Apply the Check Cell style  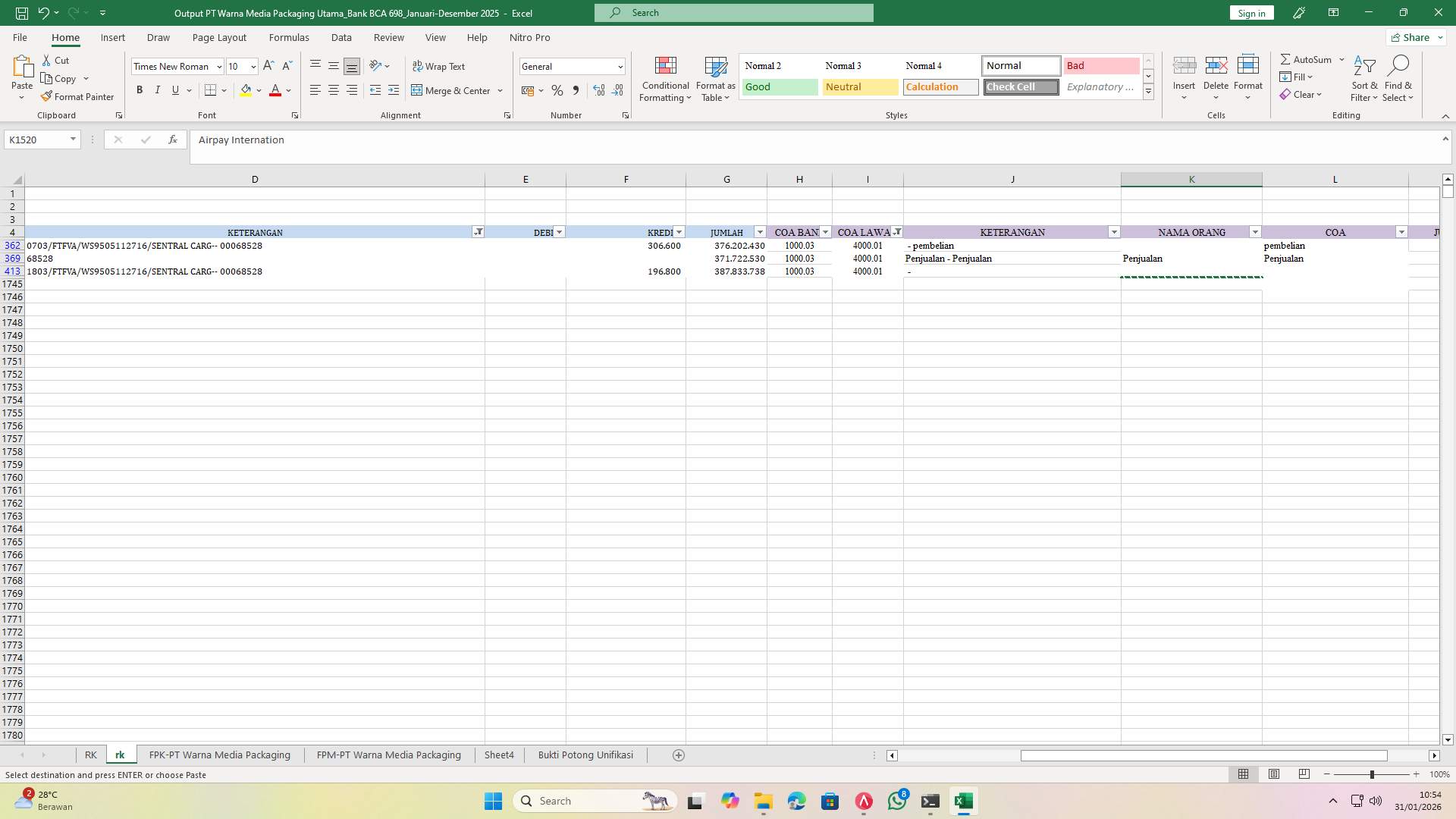tap(1020, 86)
